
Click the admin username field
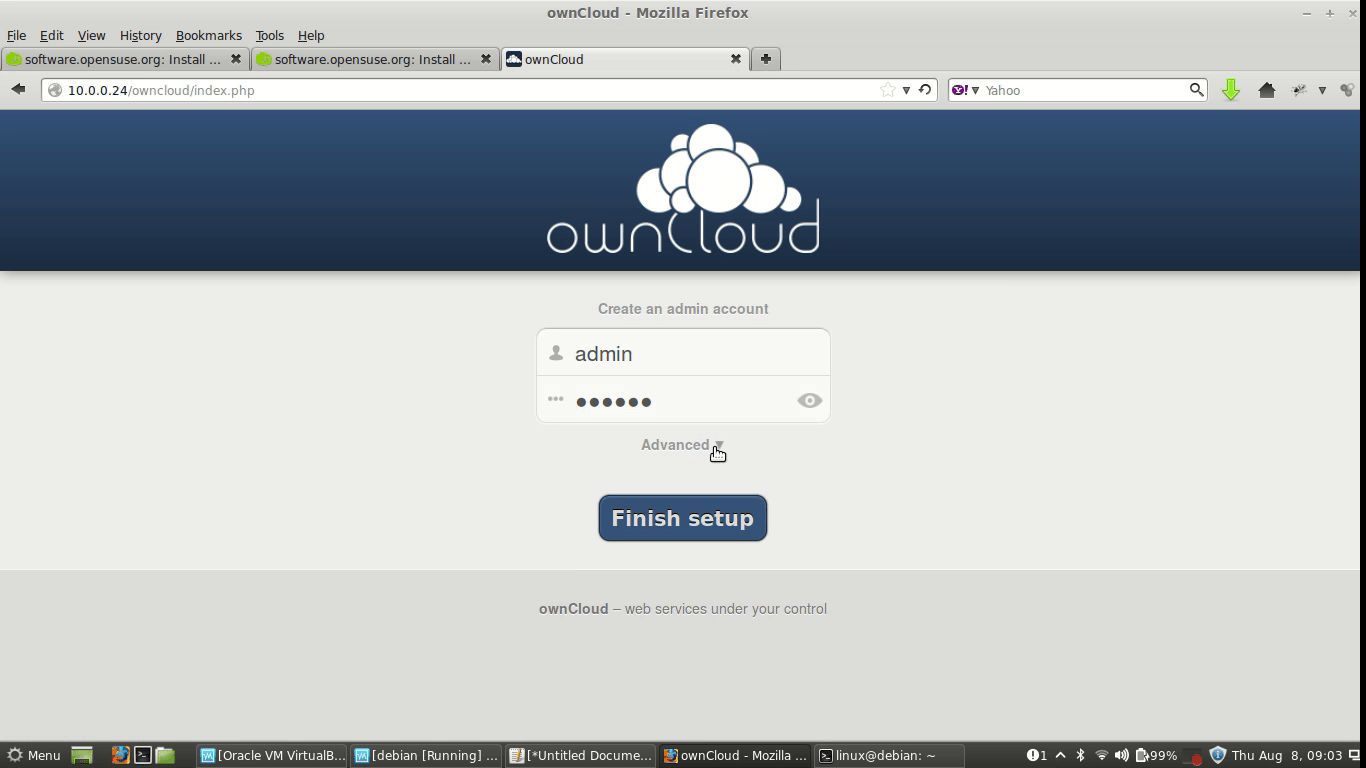pyautogui.click(x=683, y=353)
